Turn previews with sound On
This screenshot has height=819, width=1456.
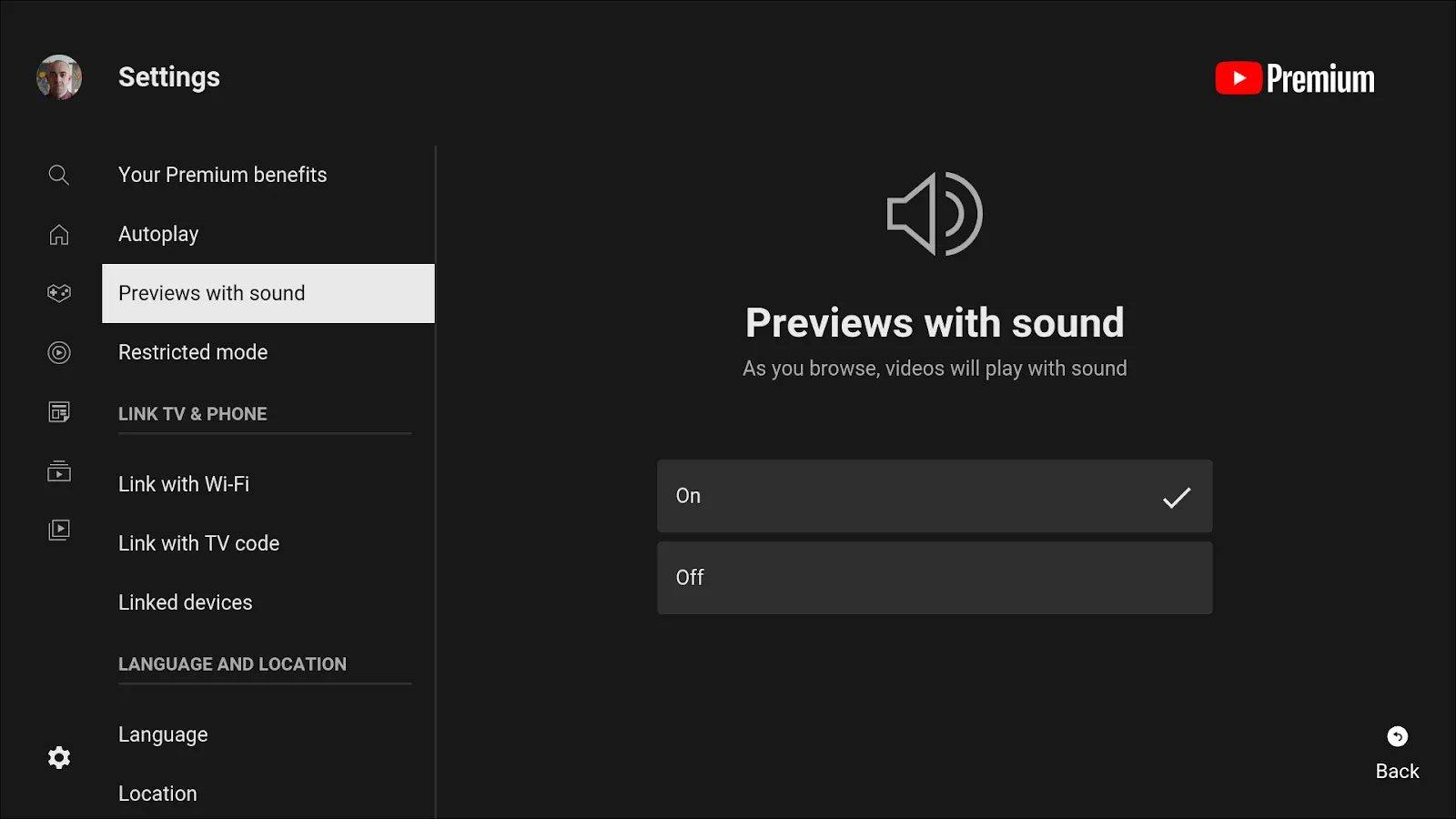pyautogui.click(x=934, y=496)
